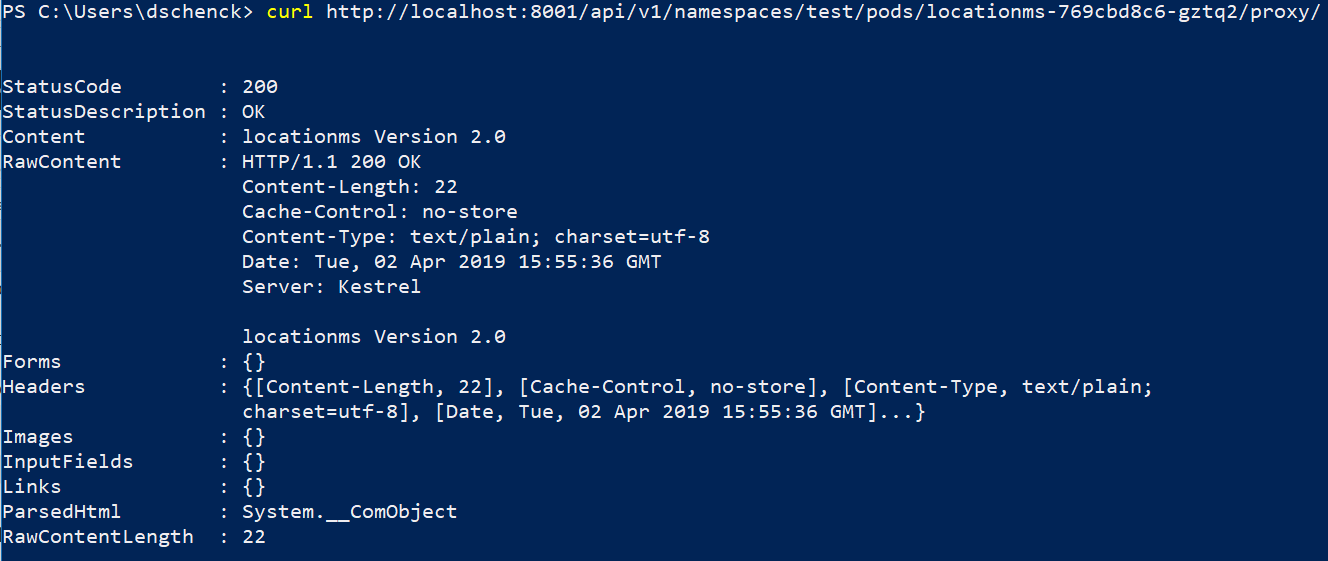Click the Links property label
The width and height of the screenshot is (1328, 561).
[32, 487]
